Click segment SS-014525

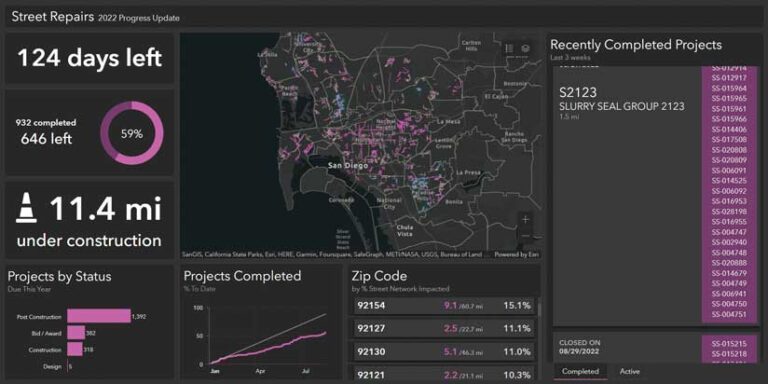(729, 181)
